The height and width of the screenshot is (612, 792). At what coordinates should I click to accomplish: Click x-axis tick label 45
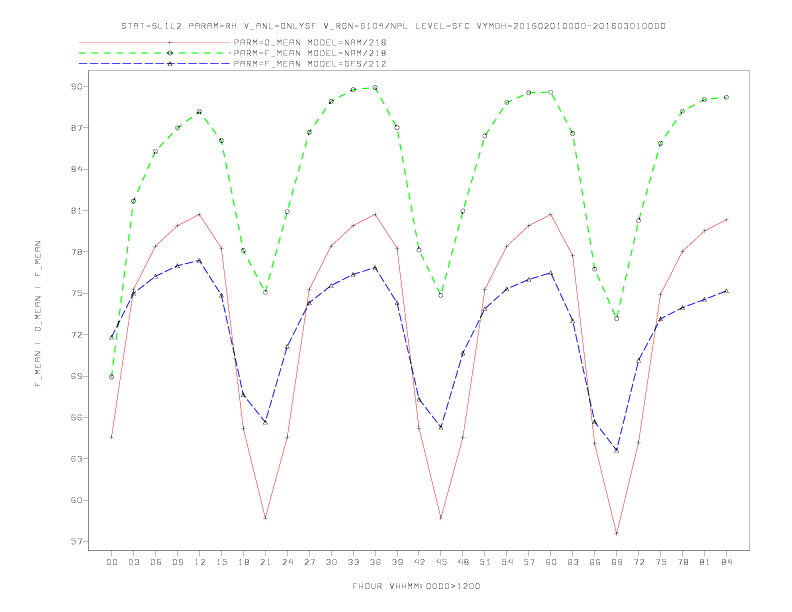click(x=441, y=562)
